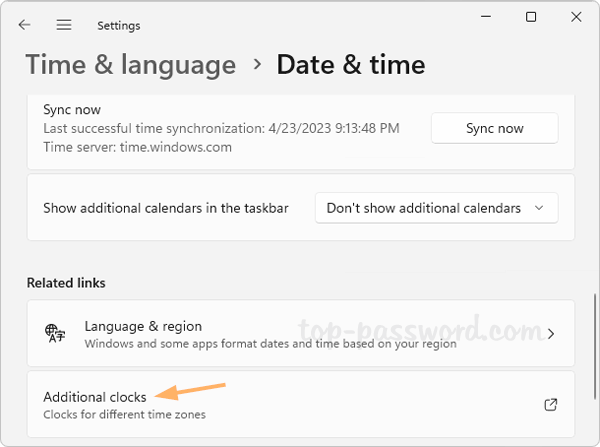
Task: Close the Settings window
Action: [x=576, y=17]
